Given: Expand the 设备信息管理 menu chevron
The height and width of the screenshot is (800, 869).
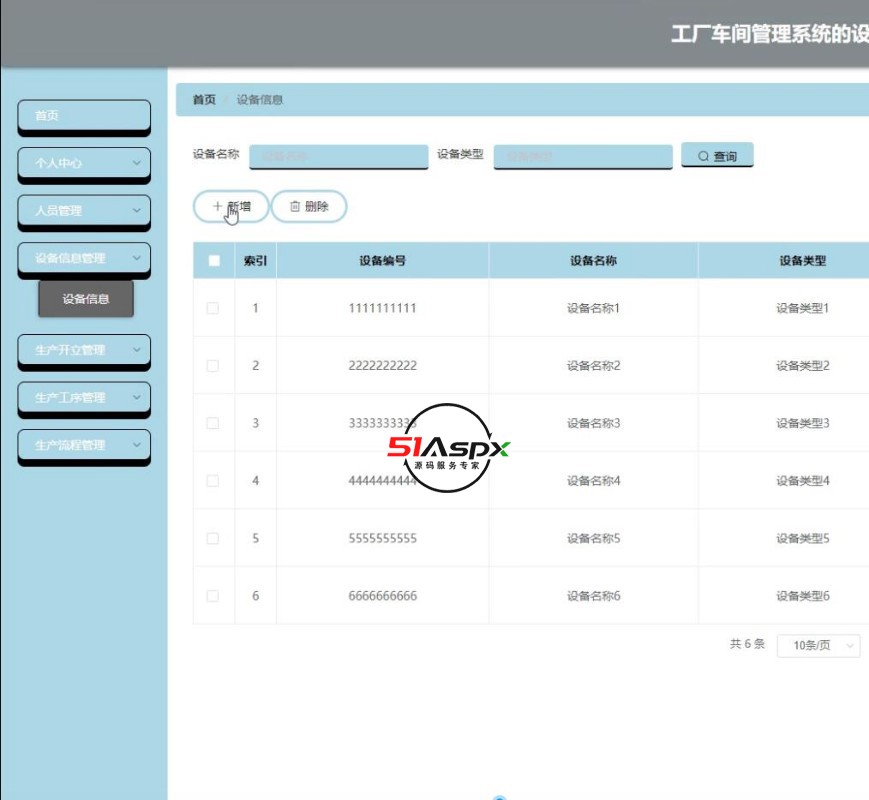Looking at the screenshot, I should click(x=138, y=259).
